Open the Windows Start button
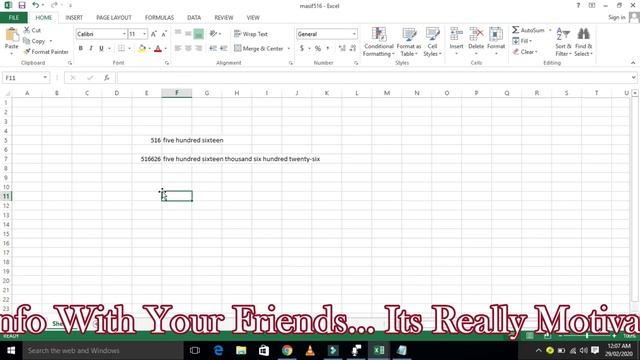The height and width of the screenshot is (360, 640). click(x=11, y=350)
